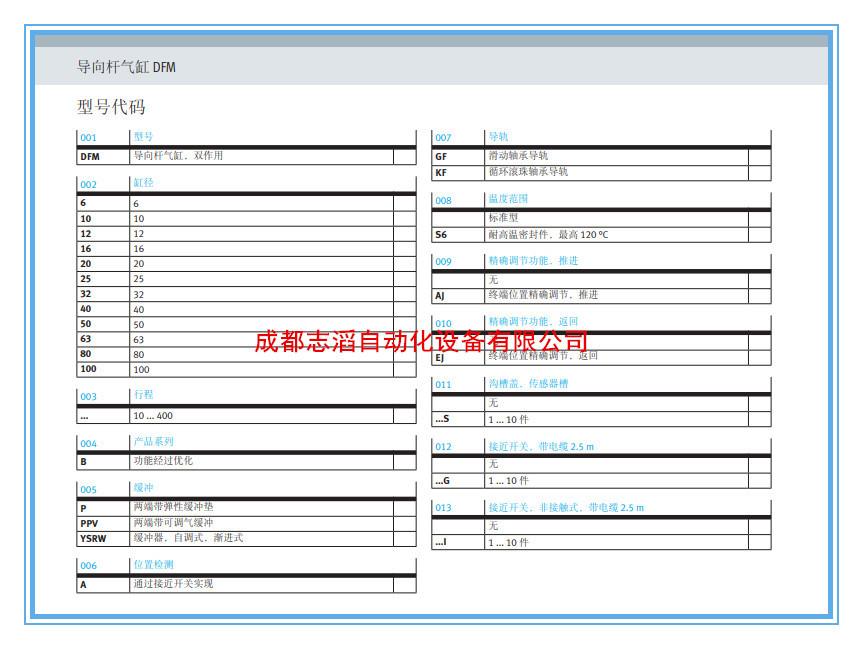Viewport: 863px width, 649px height.
Task: Select the S6 high temperature seal row
Action: tap(601, 234)
